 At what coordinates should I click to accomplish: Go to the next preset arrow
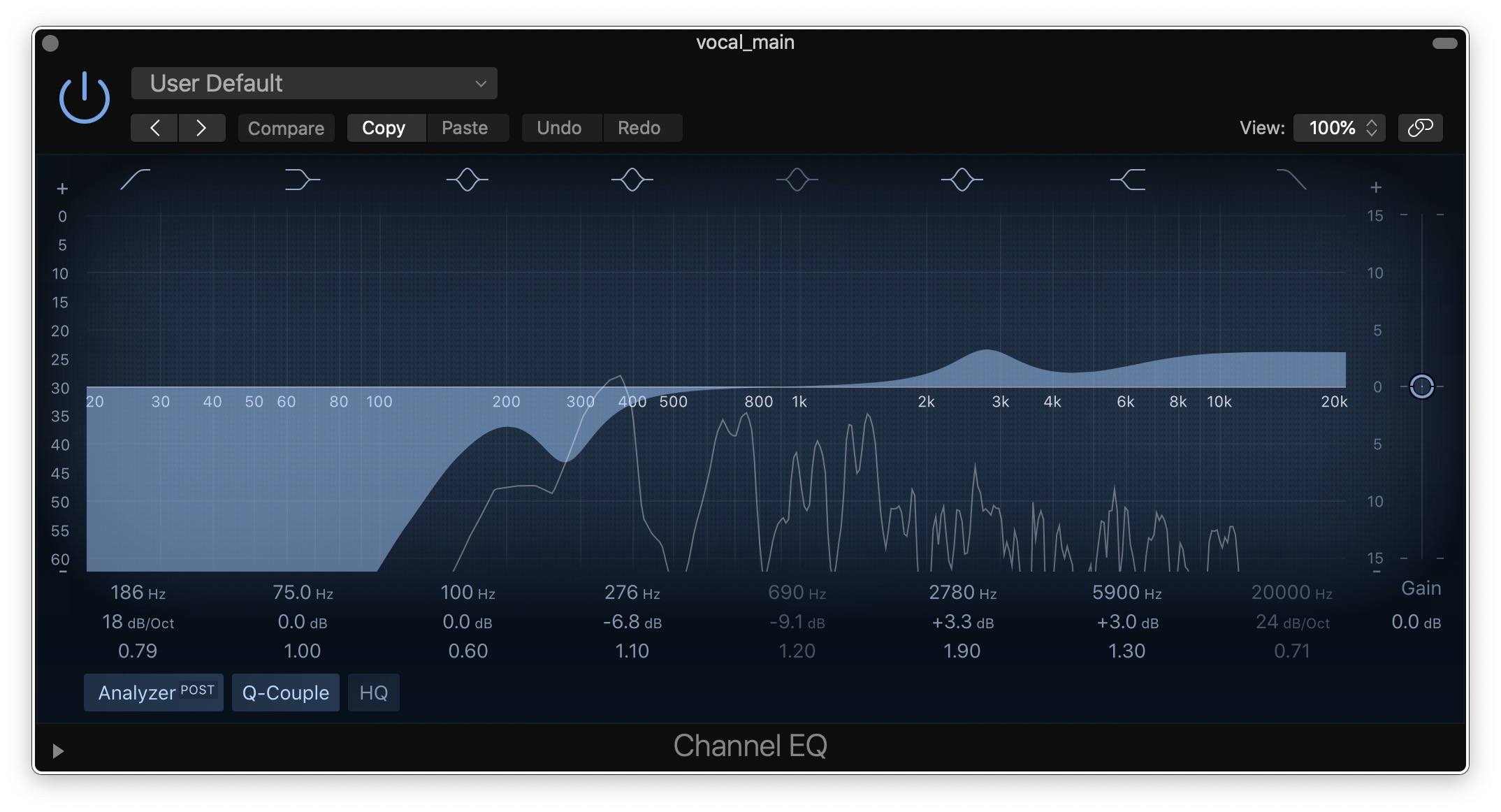(201, 128)
